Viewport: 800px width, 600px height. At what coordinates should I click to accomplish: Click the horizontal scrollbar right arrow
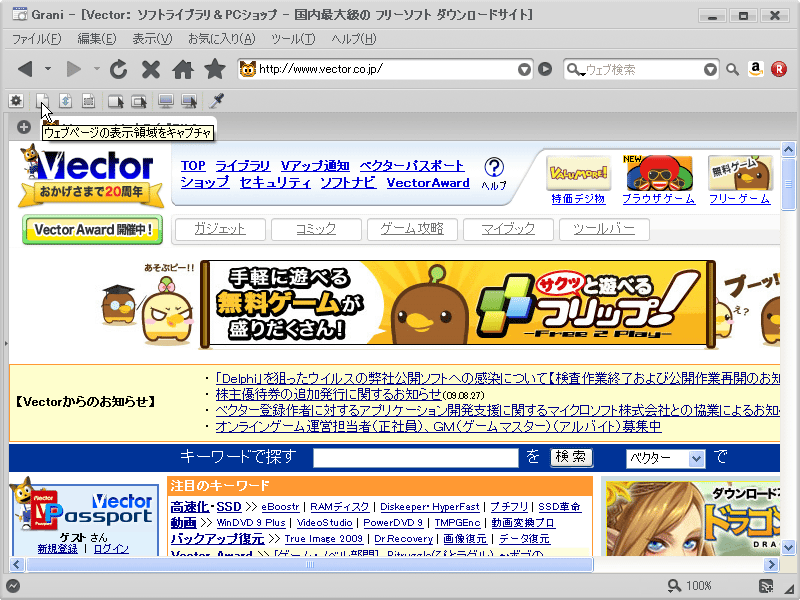(771, 564)
